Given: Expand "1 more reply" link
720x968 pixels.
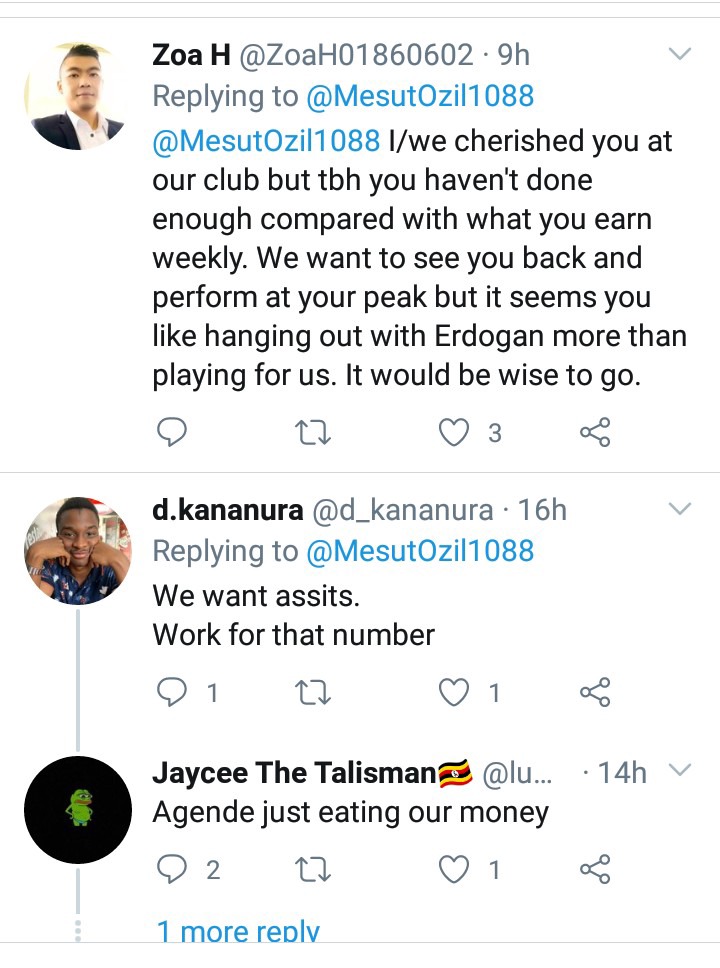Looking at the screenshot, I should 238,932.
